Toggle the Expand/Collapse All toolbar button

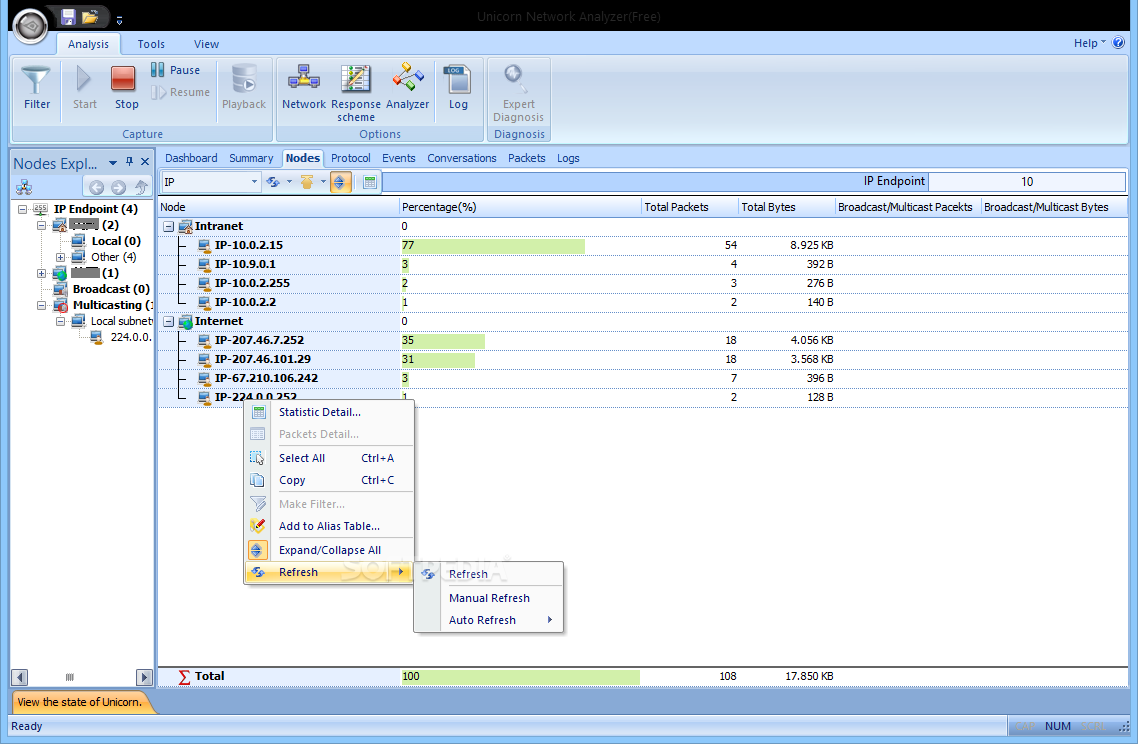click(x=340, y=182)
